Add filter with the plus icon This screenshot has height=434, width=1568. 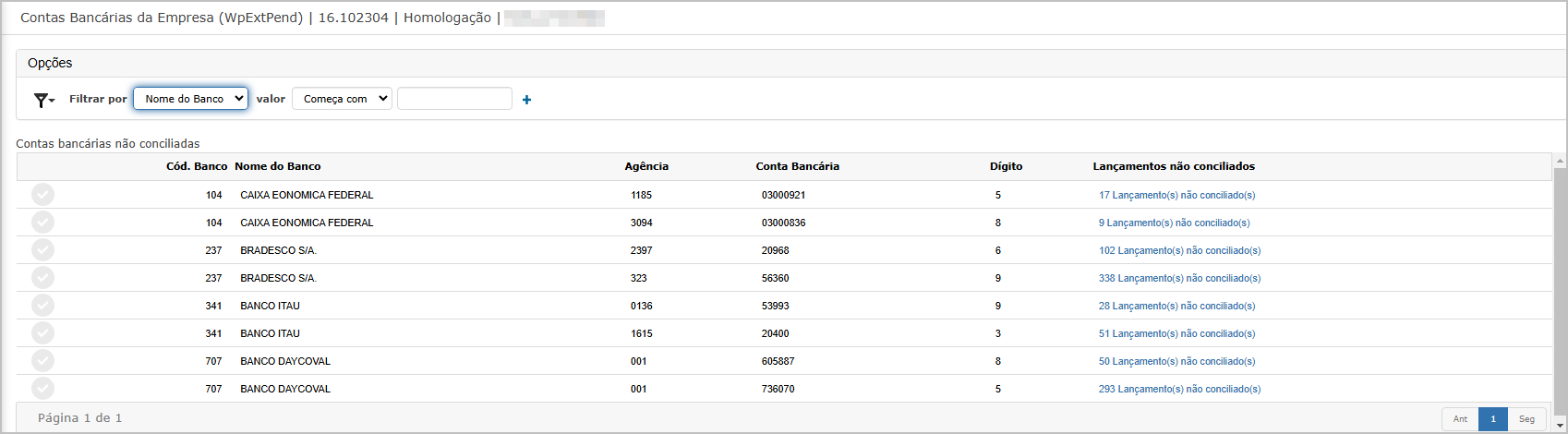coord(526,100)
